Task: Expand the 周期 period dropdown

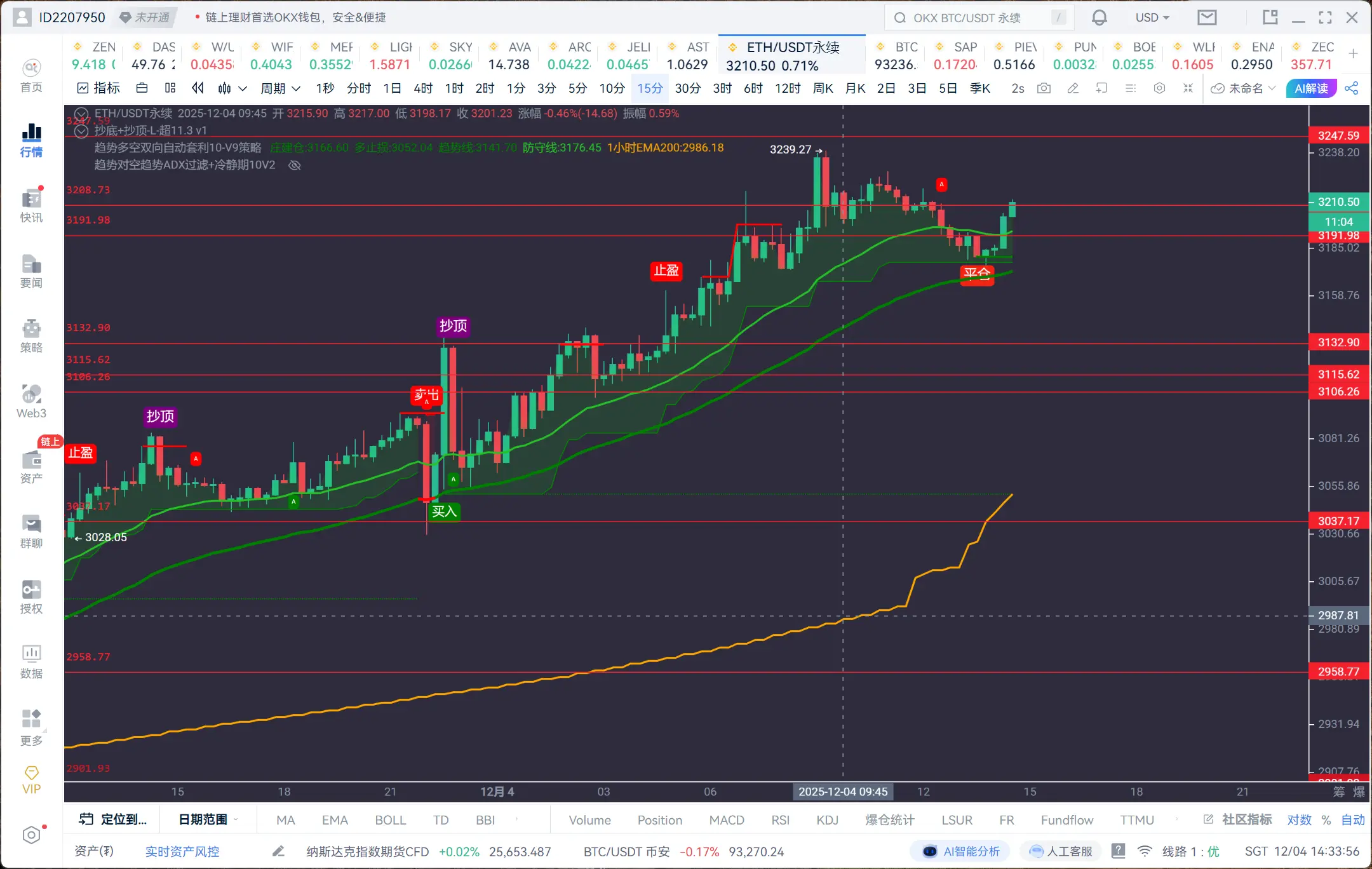Action: [280, 88]
